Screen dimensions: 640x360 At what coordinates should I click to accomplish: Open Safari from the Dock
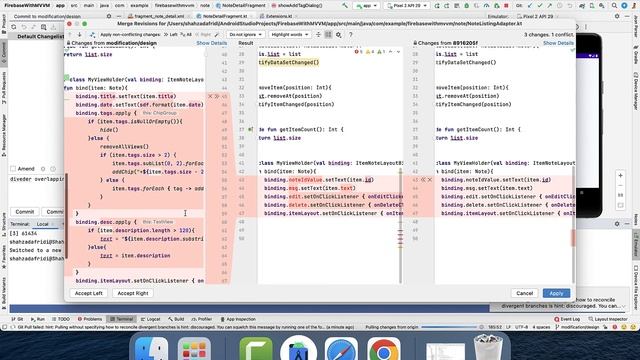pos(341,350)
